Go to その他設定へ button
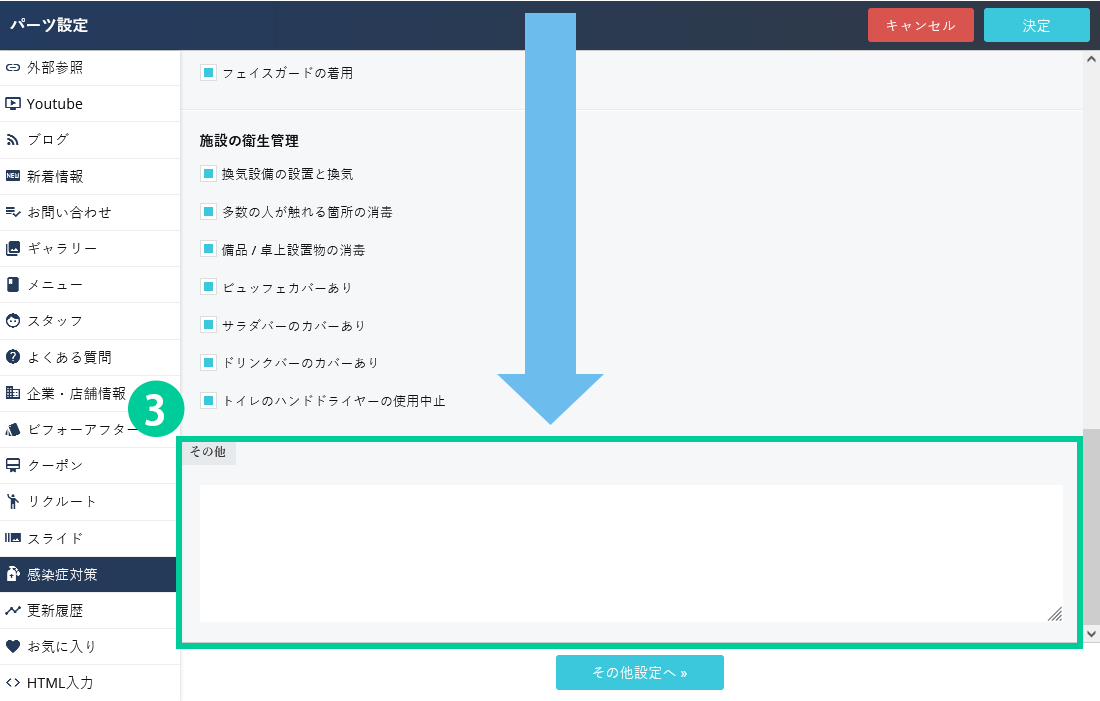The width and height of the screenshot is (1100, 701). click(x=639, y=673)
